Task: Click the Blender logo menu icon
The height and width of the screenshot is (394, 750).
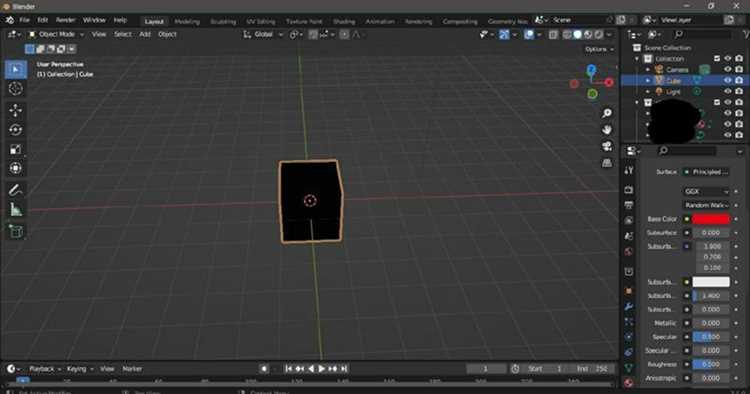Action: (x=10, y=20)
